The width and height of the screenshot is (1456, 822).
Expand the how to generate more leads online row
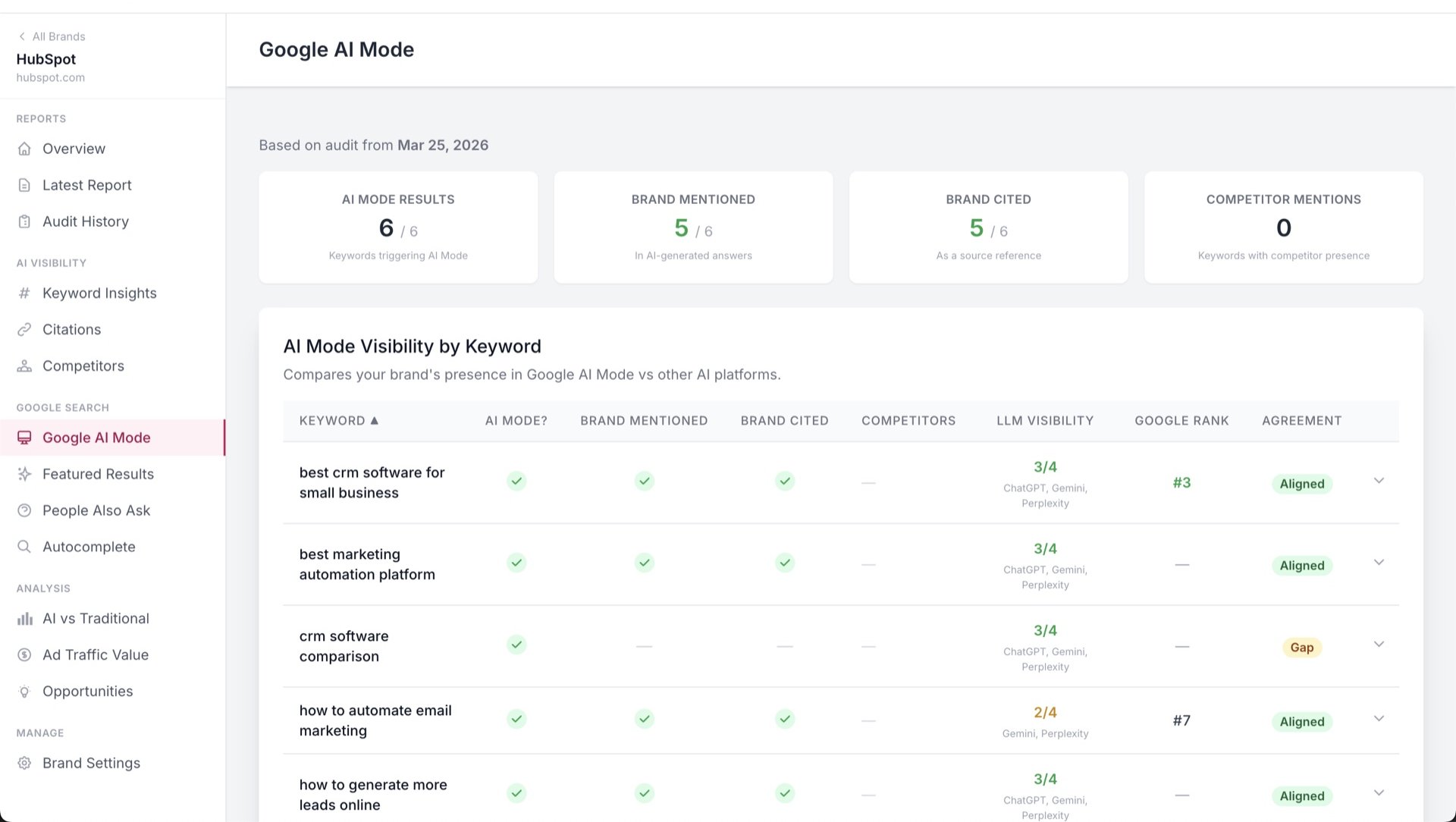(x=1379, y=793)
